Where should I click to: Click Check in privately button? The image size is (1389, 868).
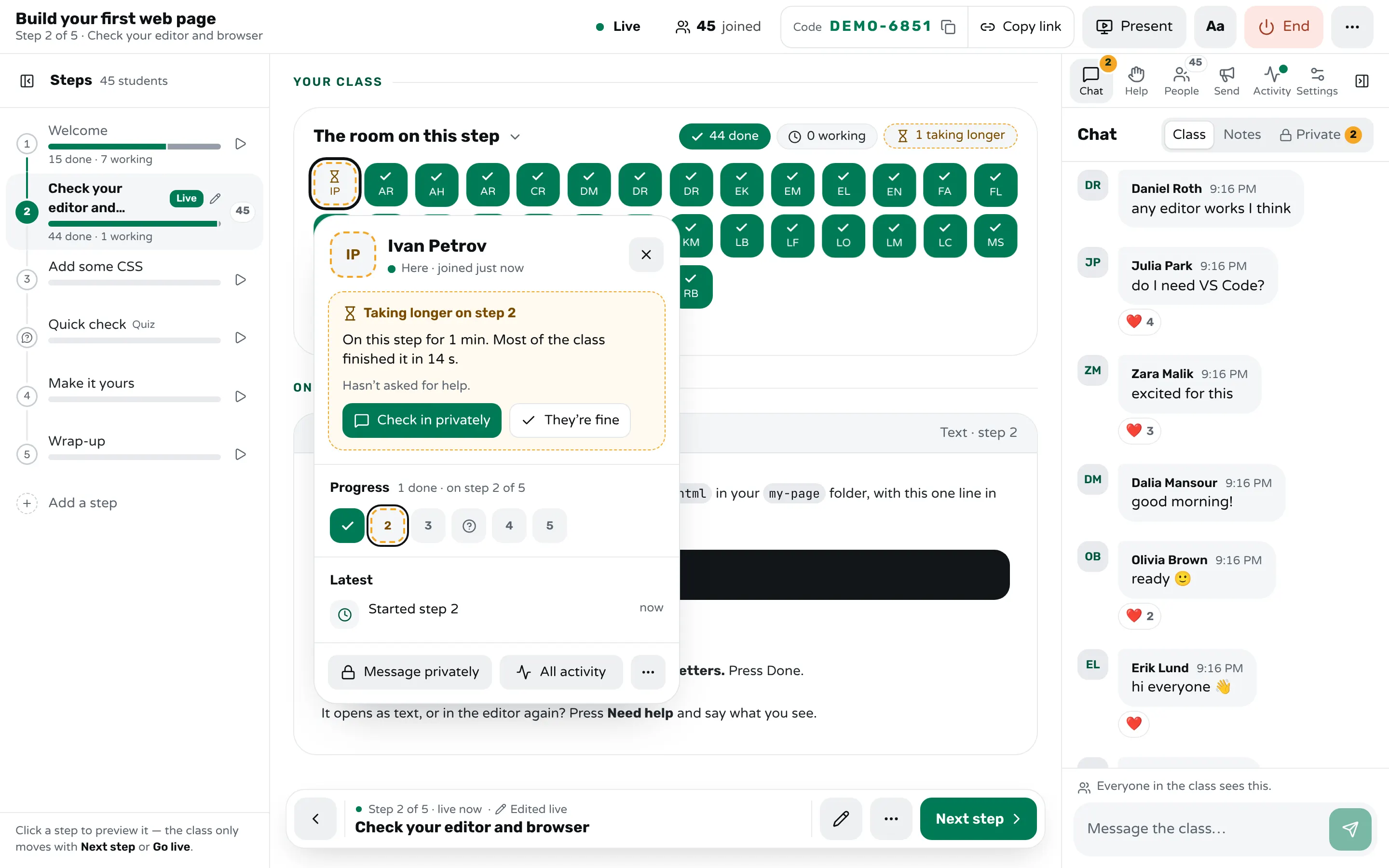422,420
